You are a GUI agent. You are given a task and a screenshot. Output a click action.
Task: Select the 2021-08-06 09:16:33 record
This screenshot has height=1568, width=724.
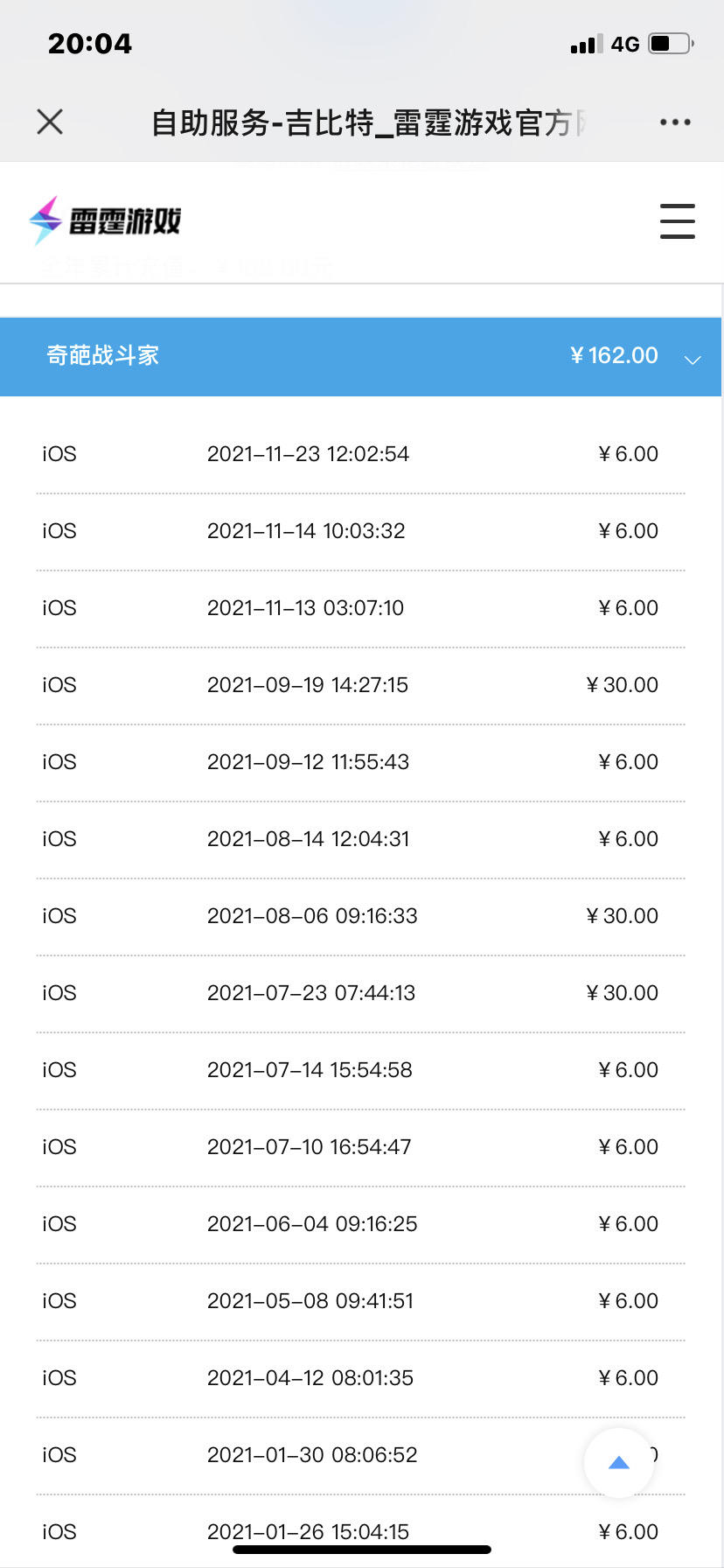[x=360, y=916]
